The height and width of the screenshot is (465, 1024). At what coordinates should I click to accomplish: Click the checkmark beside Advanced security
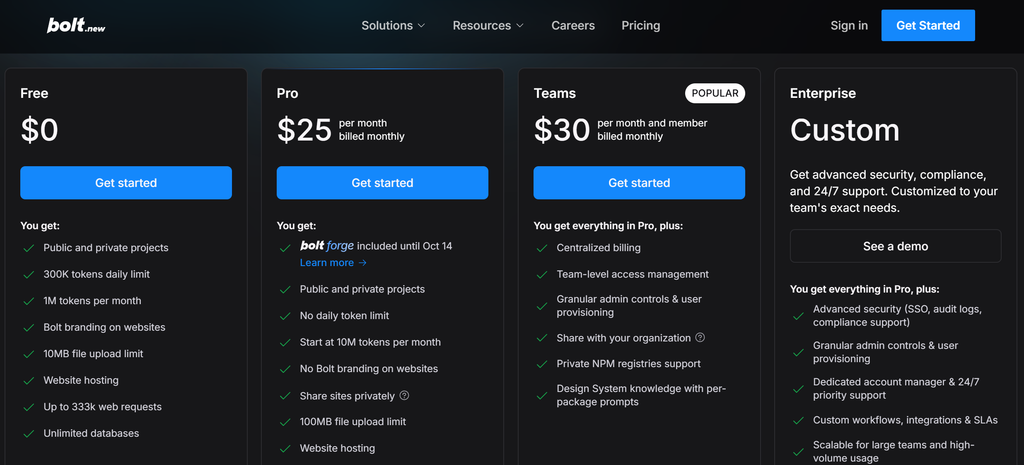click(798, 316)
